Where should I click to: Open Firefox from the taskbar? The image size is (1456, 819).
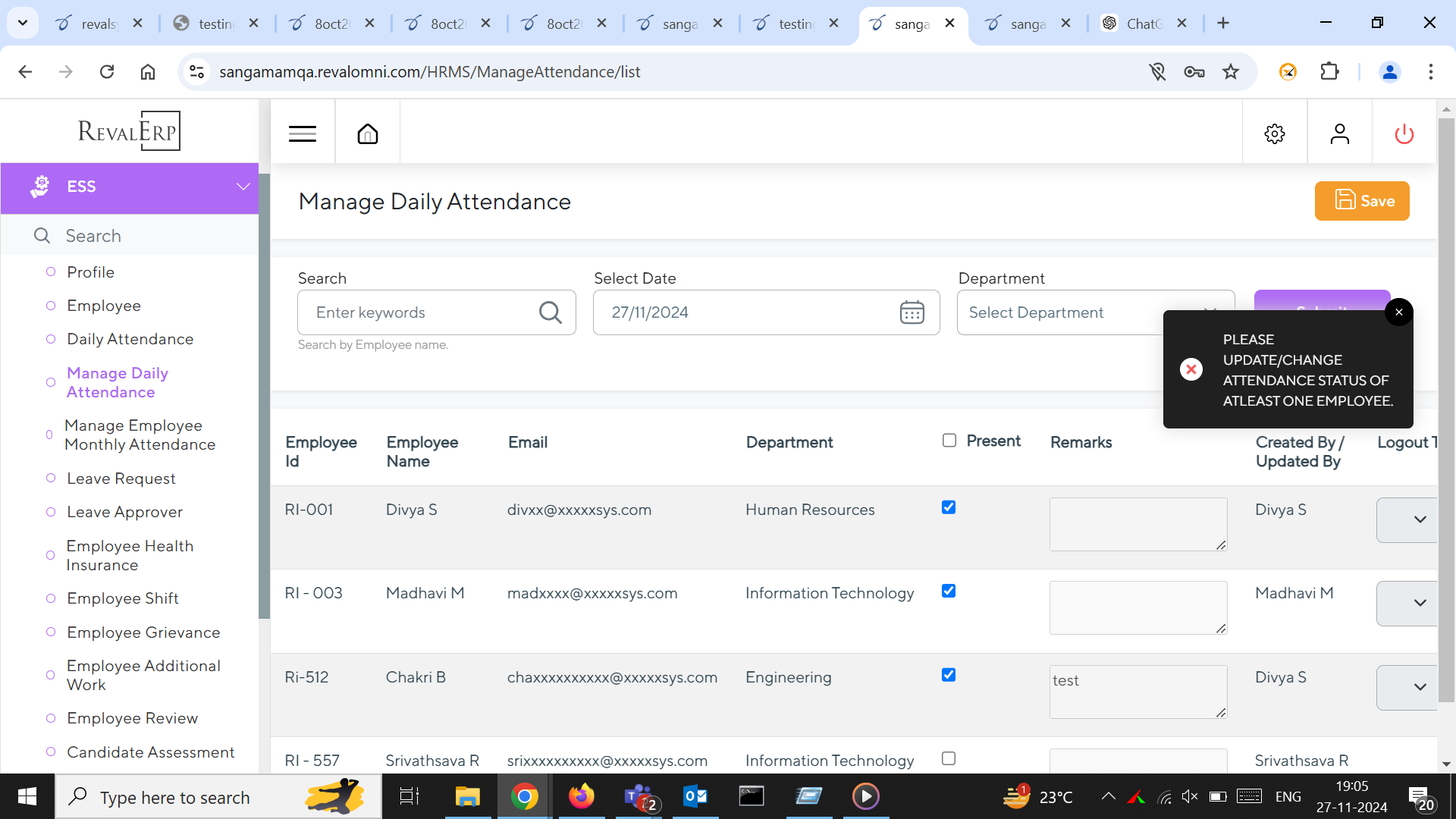[582, 796]
